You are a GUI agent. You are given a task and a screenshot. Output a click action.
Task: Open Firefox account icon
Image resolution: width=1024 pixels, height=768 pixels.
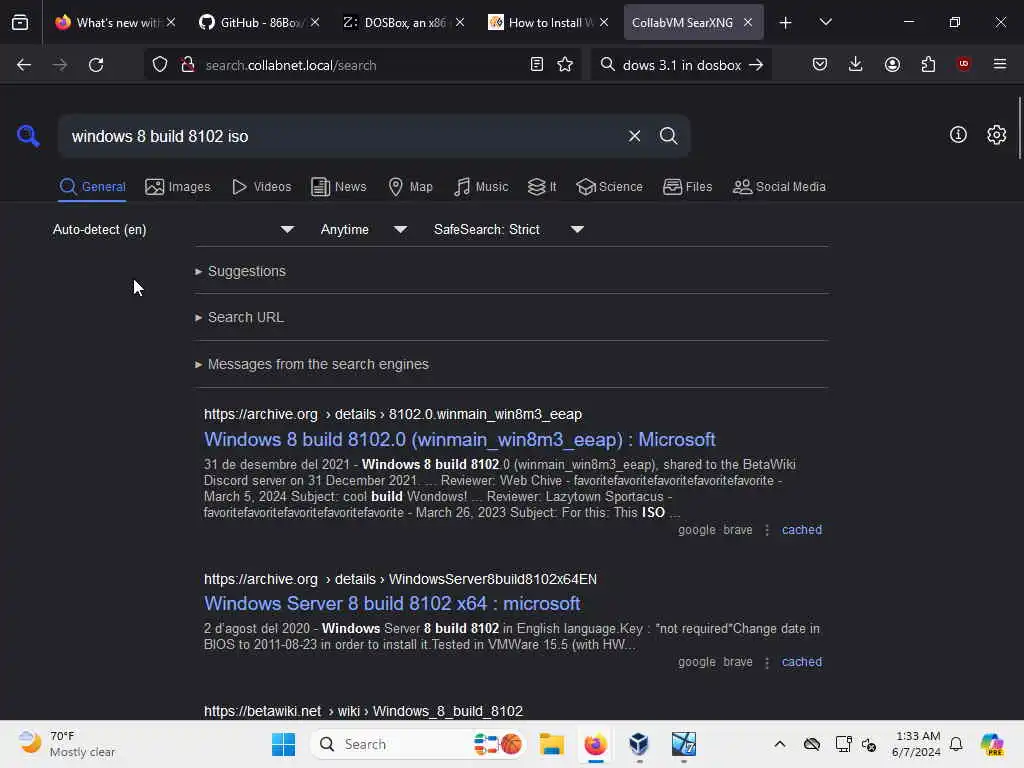[x=892, y=65]
